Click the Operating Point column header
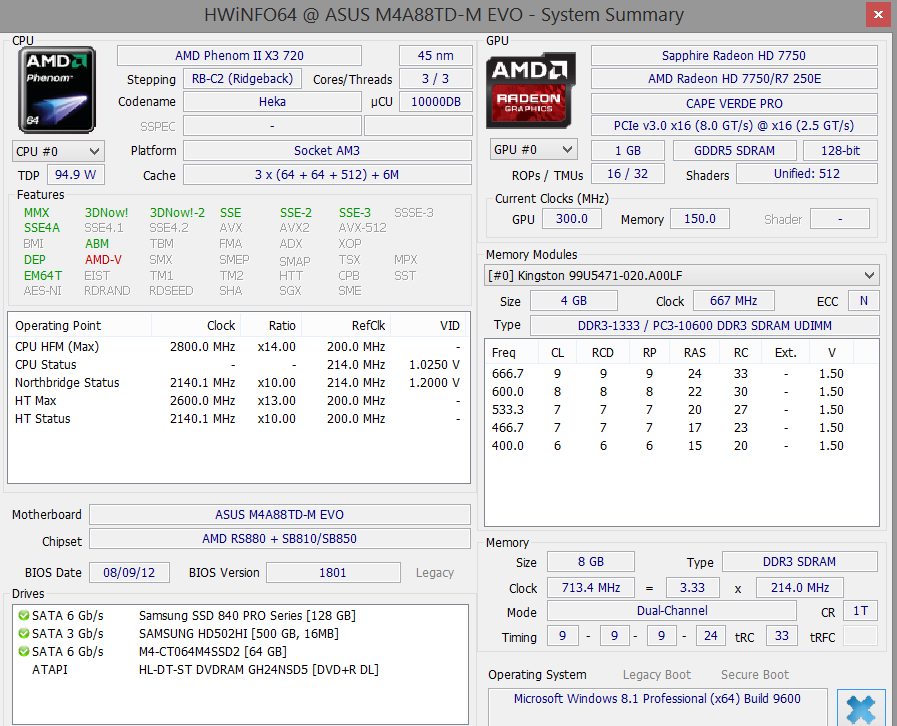897x726 pixels. click(x=80, y=326)
